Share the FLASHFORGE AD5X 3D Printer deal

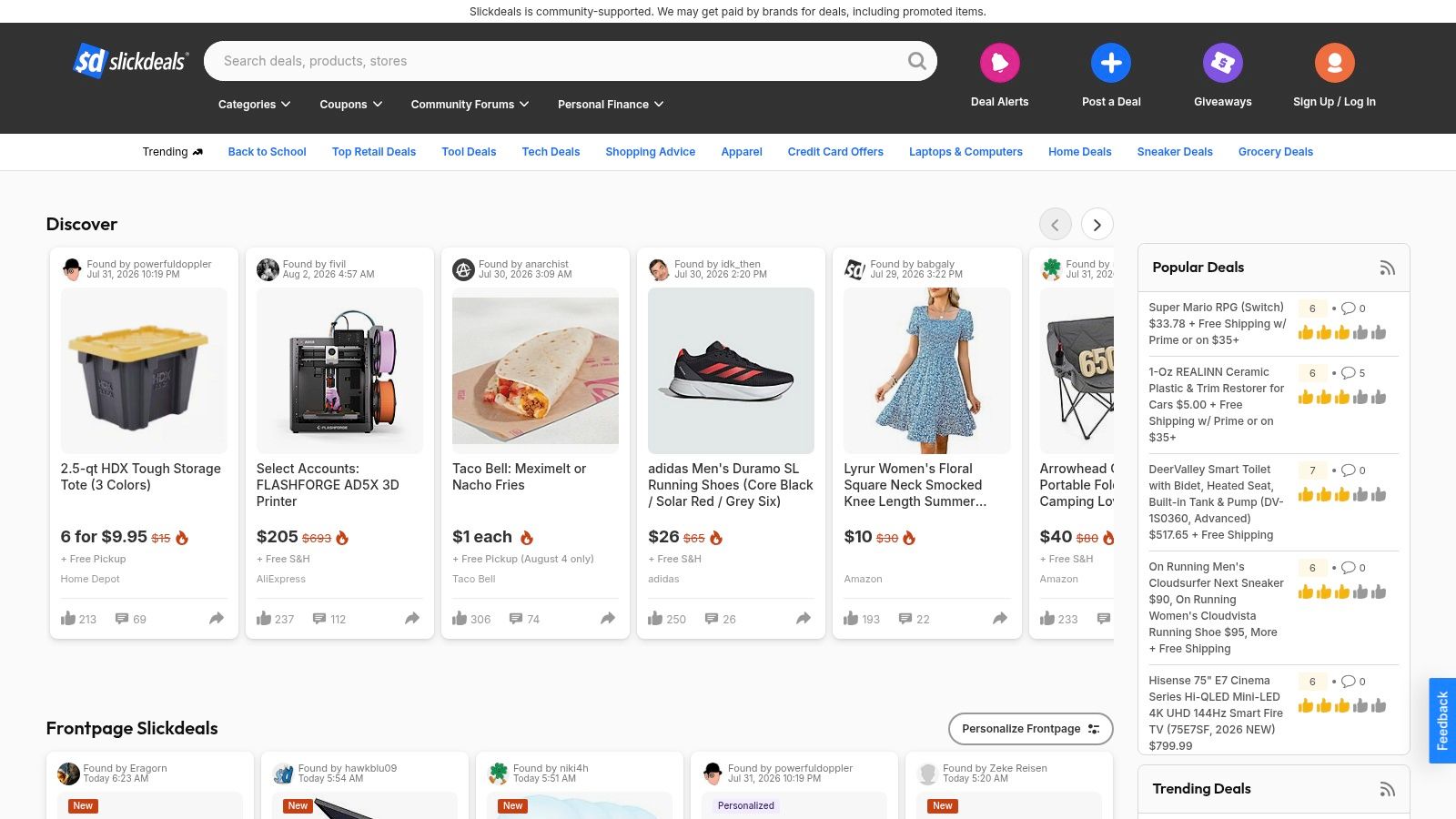(412, 619)
